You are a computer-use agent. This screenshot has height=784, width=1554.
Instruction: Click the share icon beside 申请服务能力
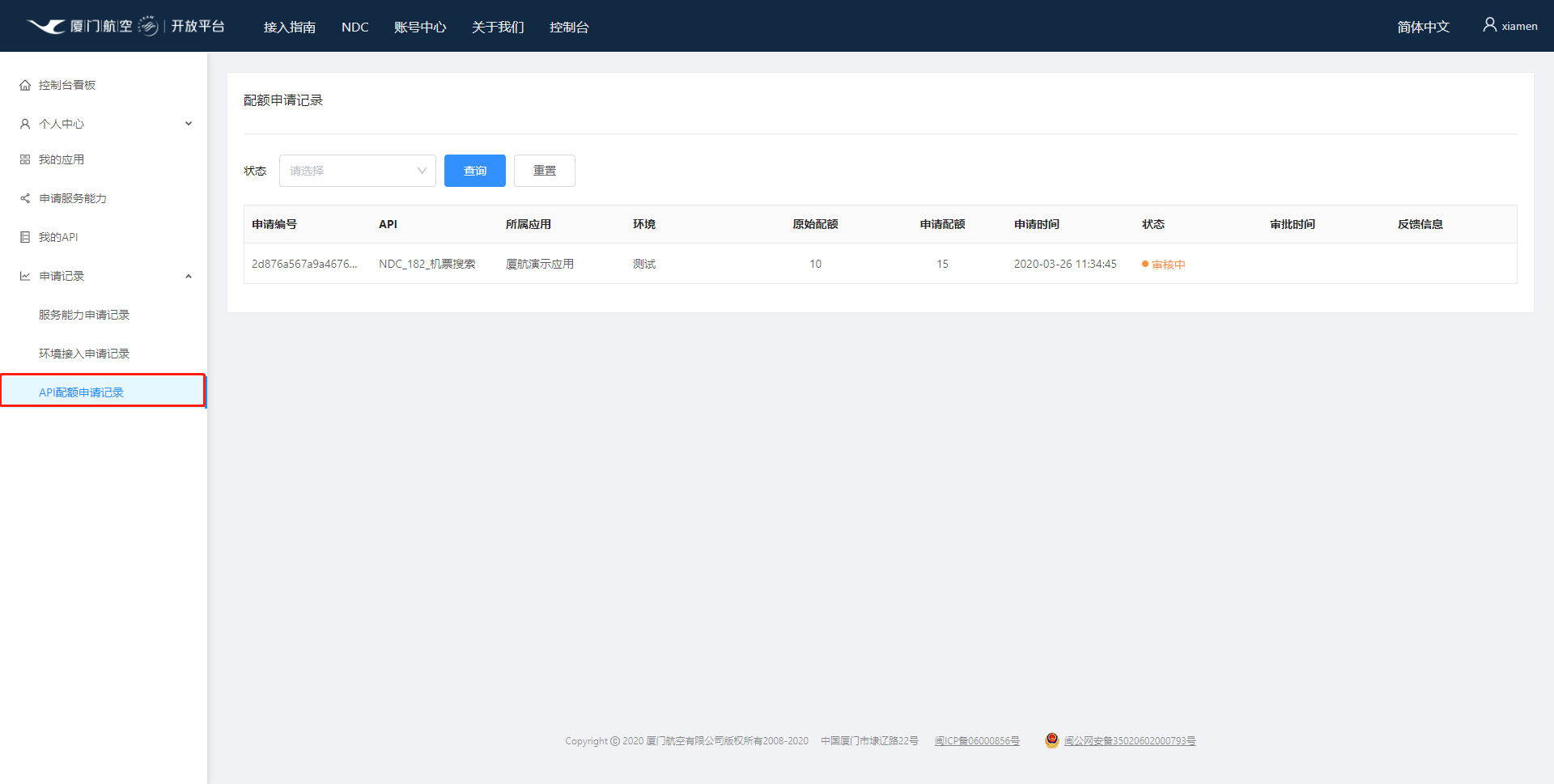click(25, 198)
